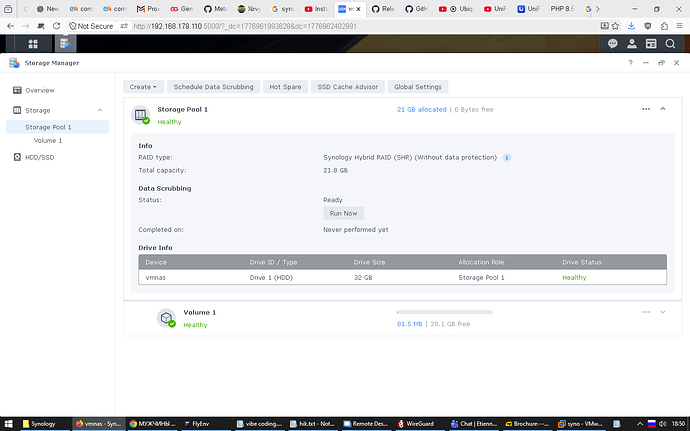The width and height of the screenshot is (690, 431).
Task: Go back with the browser back arrow
Action: tap(11, 26)
